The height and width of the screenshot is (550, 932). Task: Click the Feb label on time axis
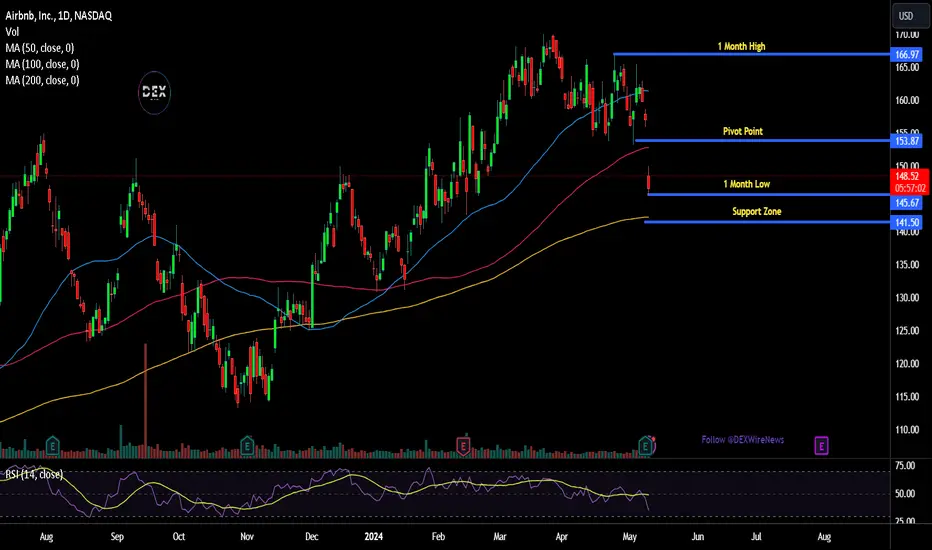438,537
